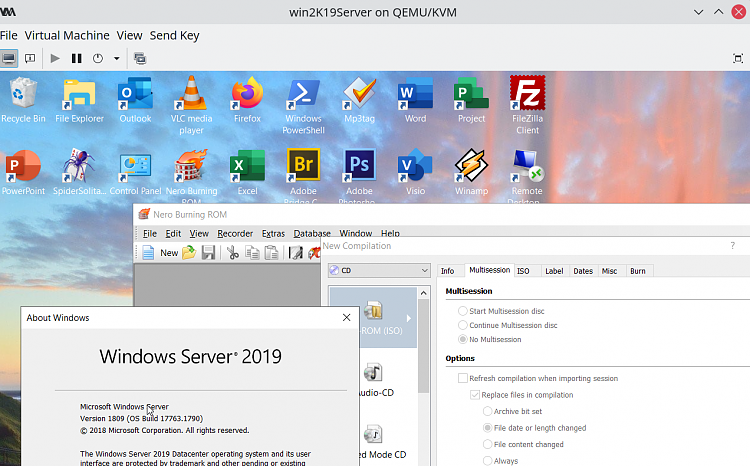Select the File Explorer desktop shortcut
The width and height of the screenshot is (750, 466).
coord(79,100)
